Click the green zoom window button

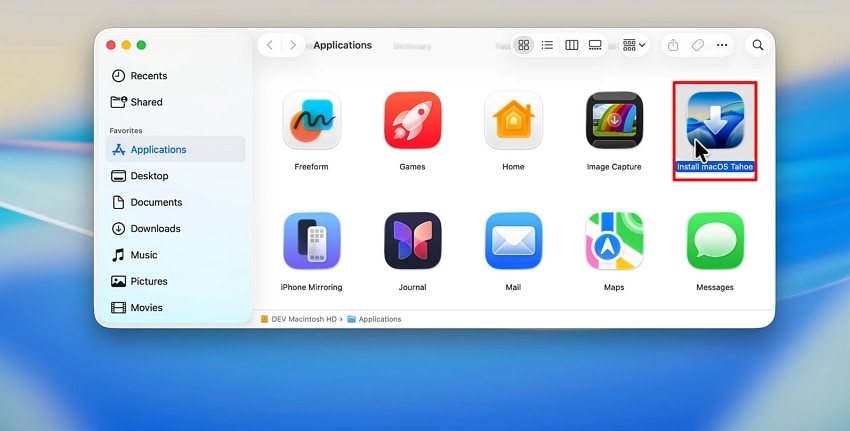pos(141,45)
